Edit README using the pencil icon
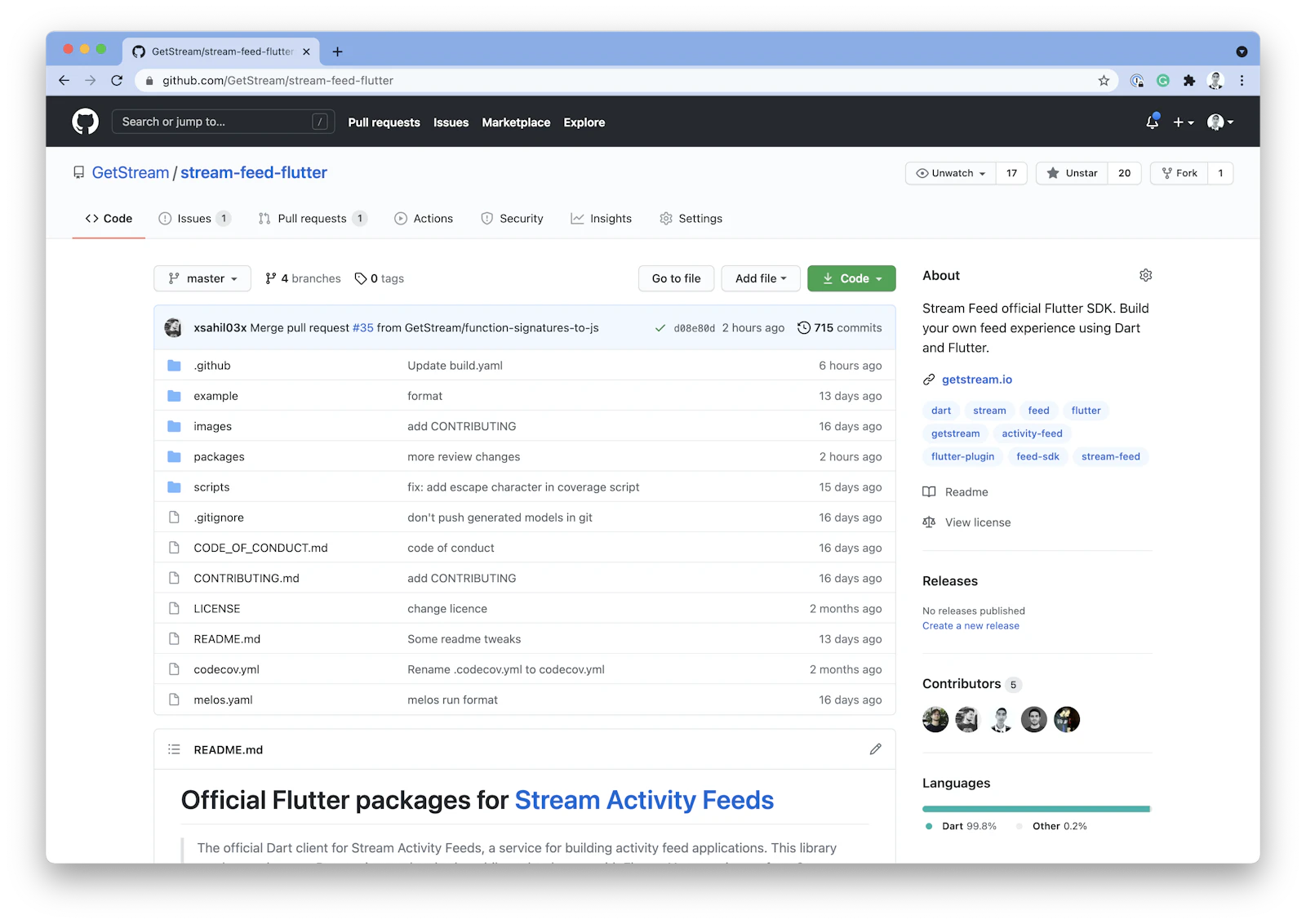Image resolution: width=1306 pixels, height=924 pixels. [875, 749]
